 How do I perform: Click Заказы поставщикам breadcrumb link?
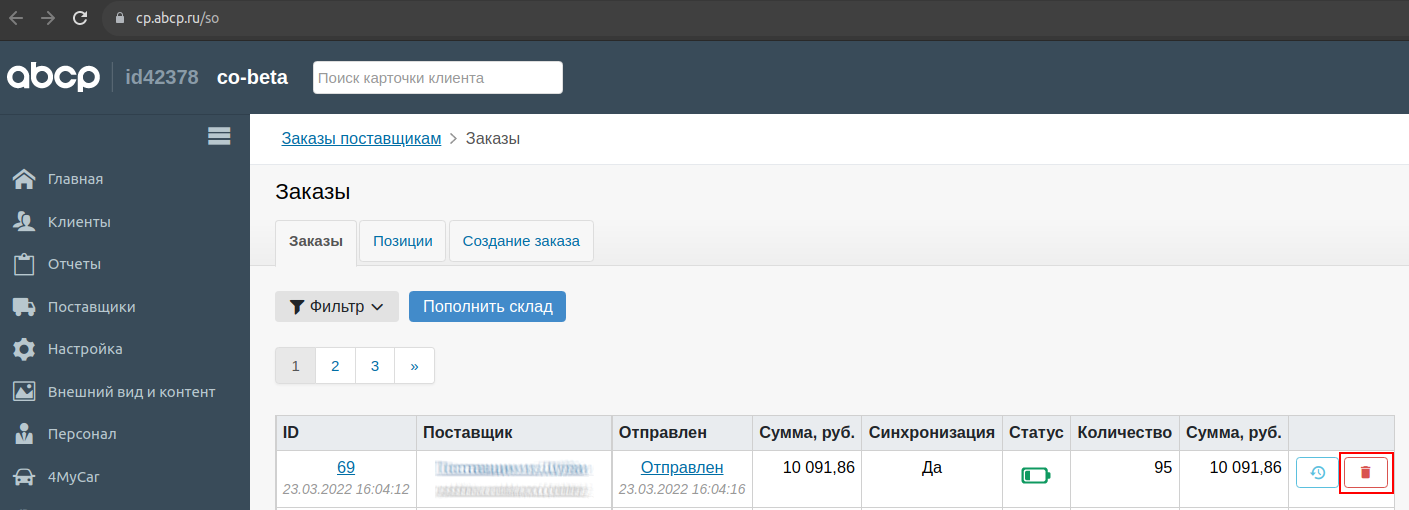[x=361, y=139]
